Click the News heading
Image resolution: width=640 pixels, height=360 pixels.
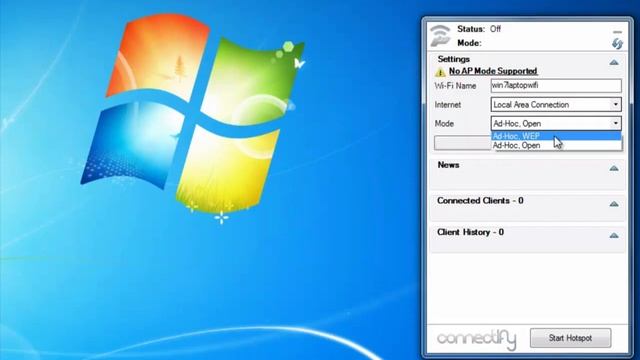(x=448, y=165)
